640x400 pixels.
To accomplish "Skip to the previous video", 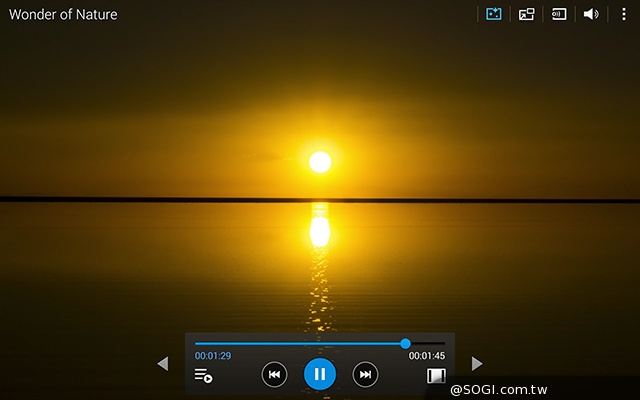I will [x=274, y=375].
